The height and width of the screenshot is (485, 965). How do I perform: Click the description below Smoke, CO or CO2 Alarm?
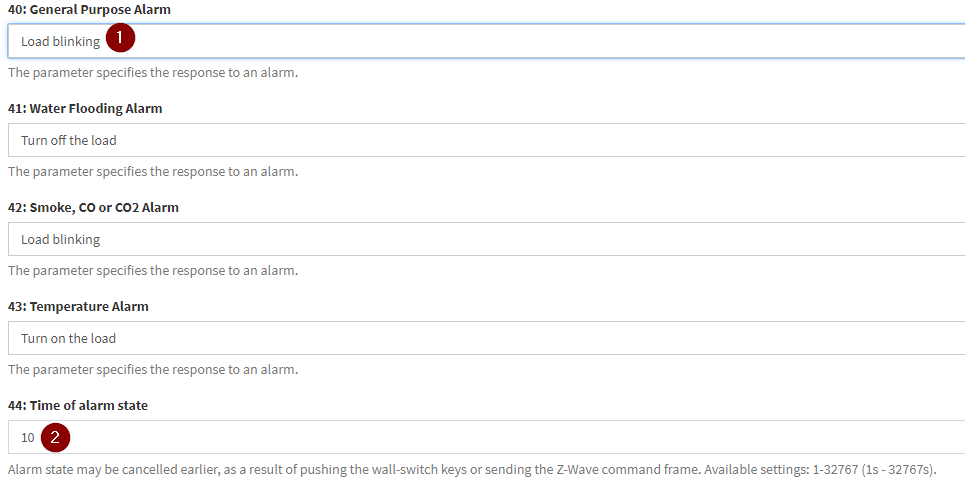coord(153,270)
